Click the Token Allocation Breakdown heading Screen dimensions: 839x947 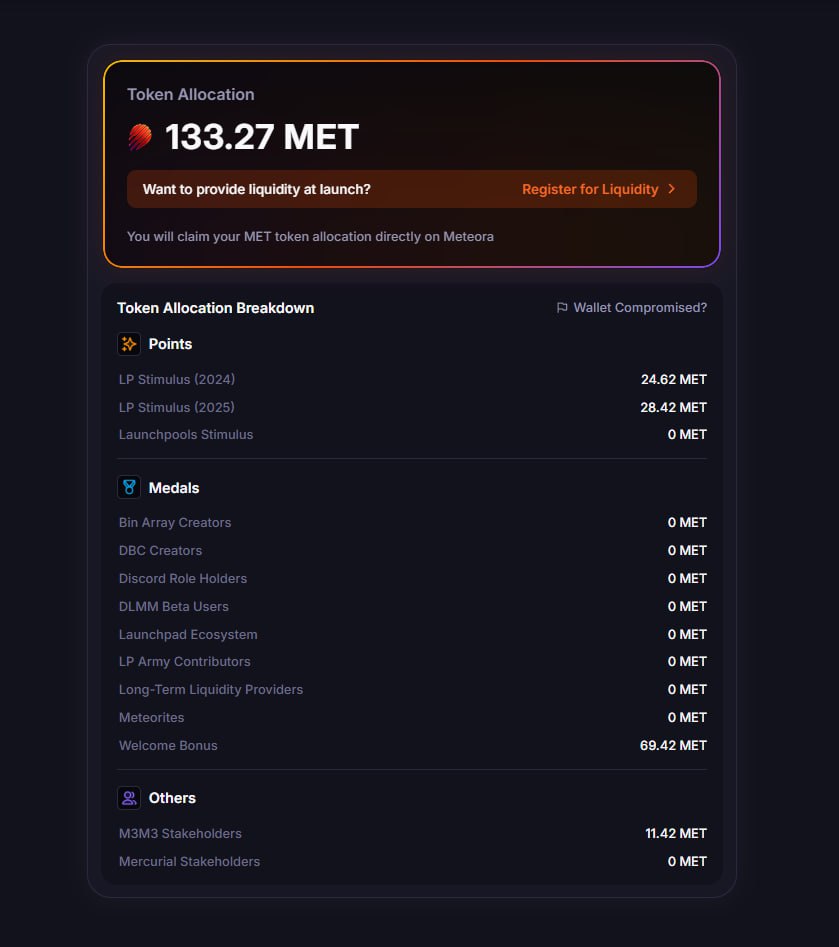215,308
